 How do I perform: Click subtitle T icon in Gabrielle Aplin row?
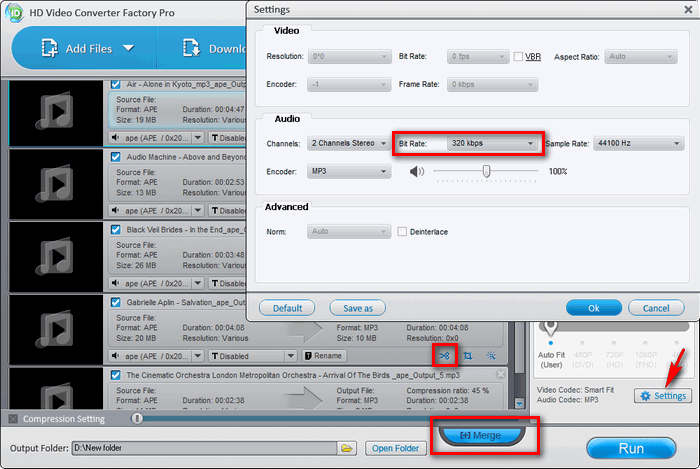point(215,356)
